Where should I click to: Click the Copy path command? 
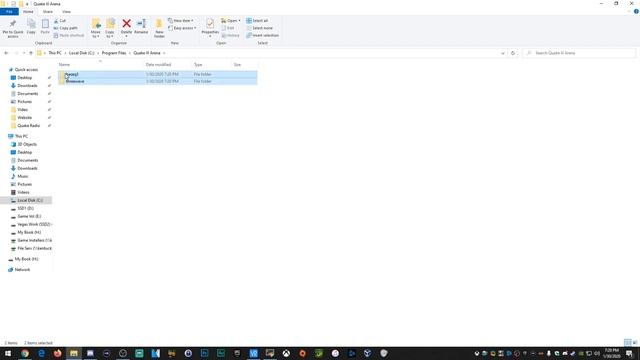pyautogui.click(x=66, y=28)
